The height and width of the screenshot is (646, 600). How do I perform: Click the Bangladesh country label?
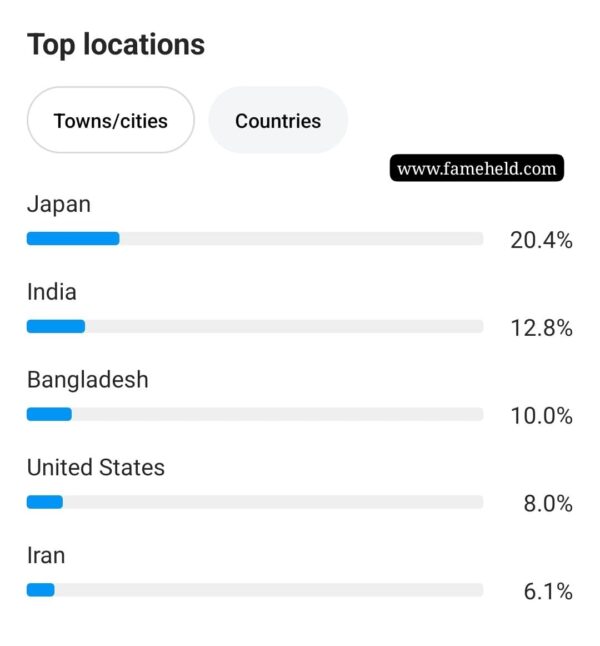88,379
